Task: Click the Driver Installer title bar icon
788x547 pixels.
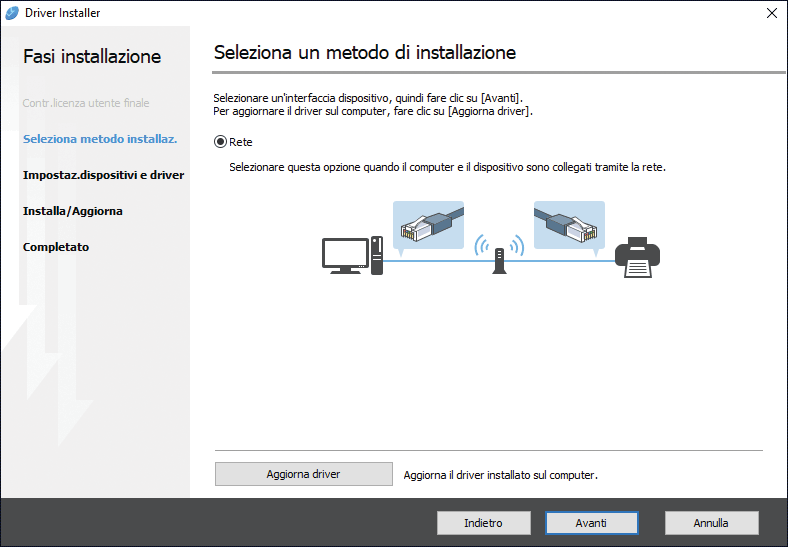Action: [x=12, y=13]
